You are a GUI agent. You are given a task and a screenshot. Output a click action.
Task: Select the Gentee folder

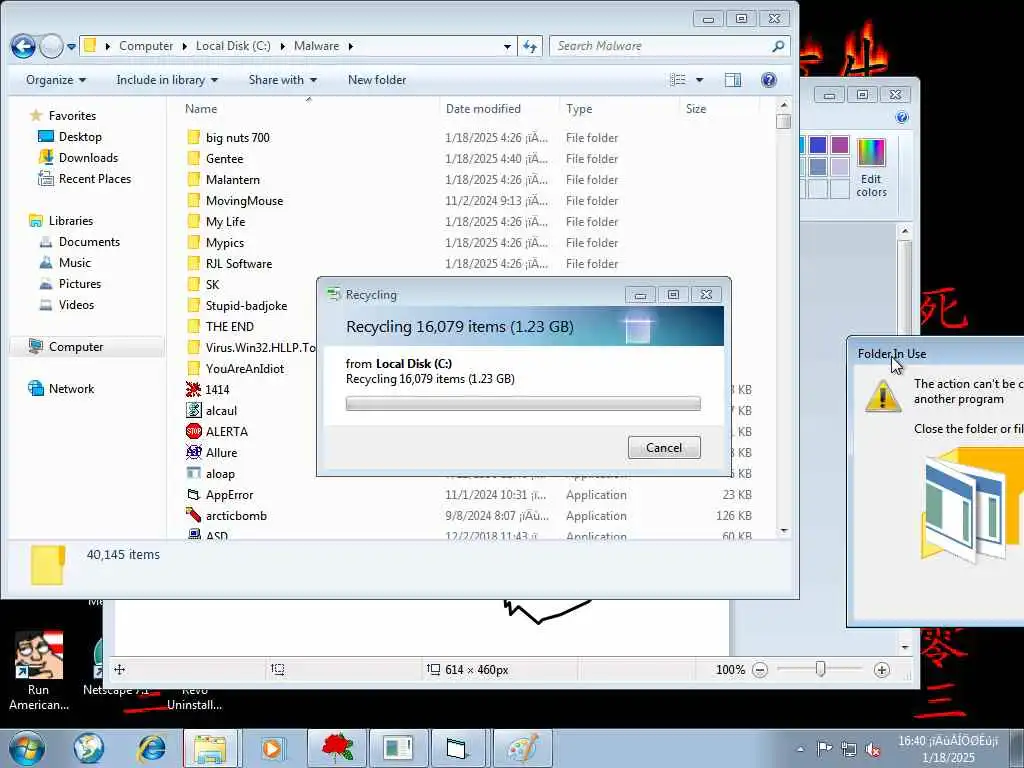tap(214, 159)
